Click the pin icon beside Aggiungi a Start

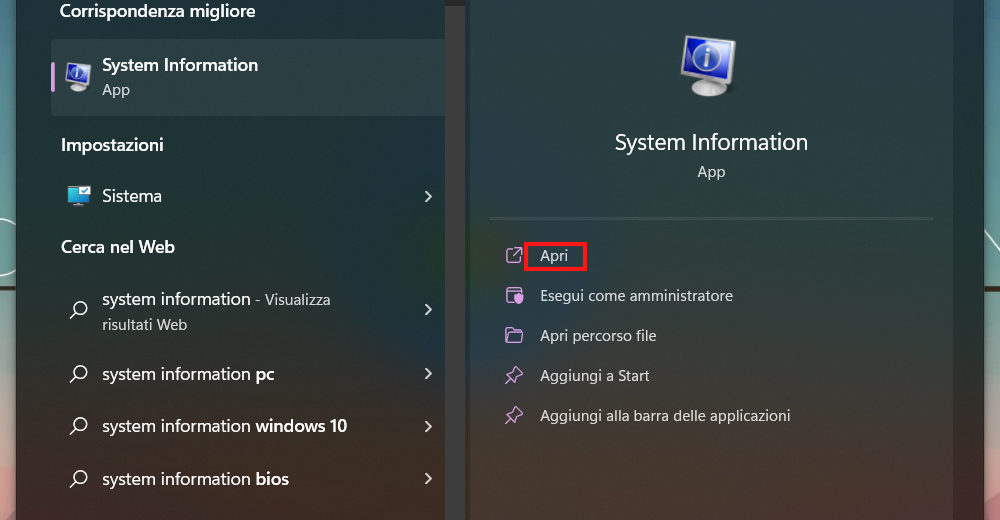pos(514,376)
